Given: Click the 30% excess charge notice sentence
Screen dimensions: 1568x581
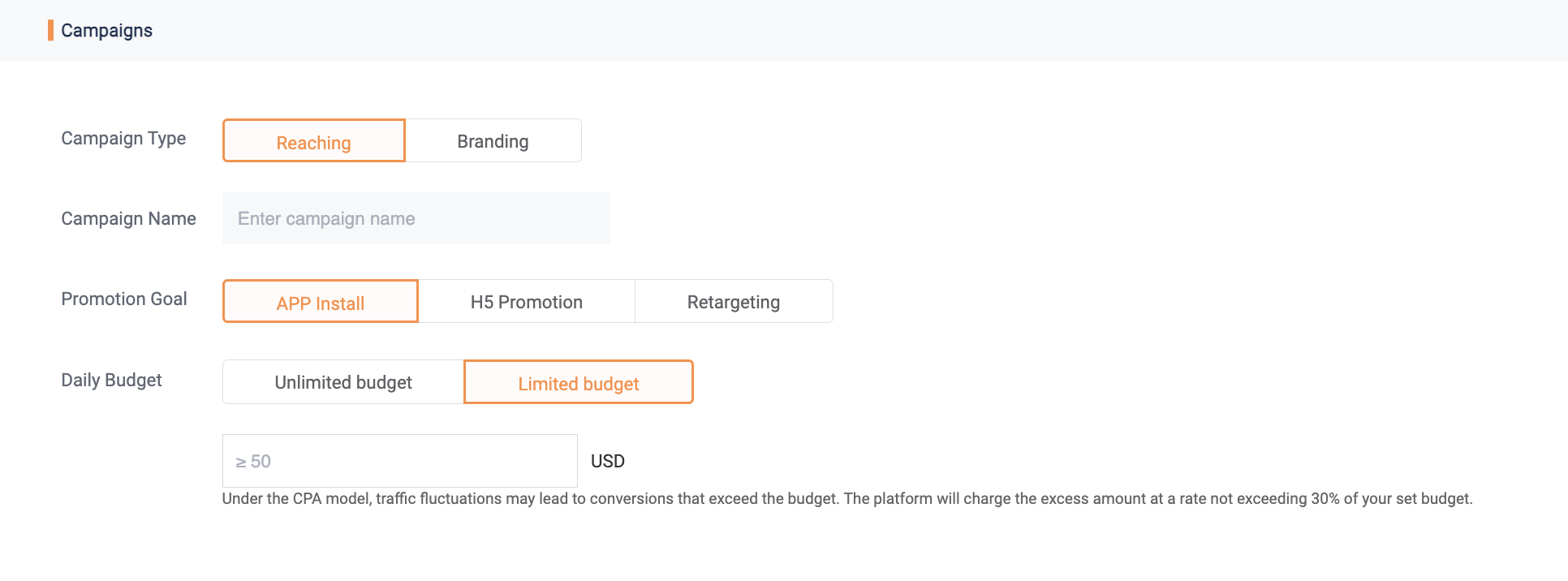Looking at the screenshot, I should pyautogui.click(x=1157, y=499).
